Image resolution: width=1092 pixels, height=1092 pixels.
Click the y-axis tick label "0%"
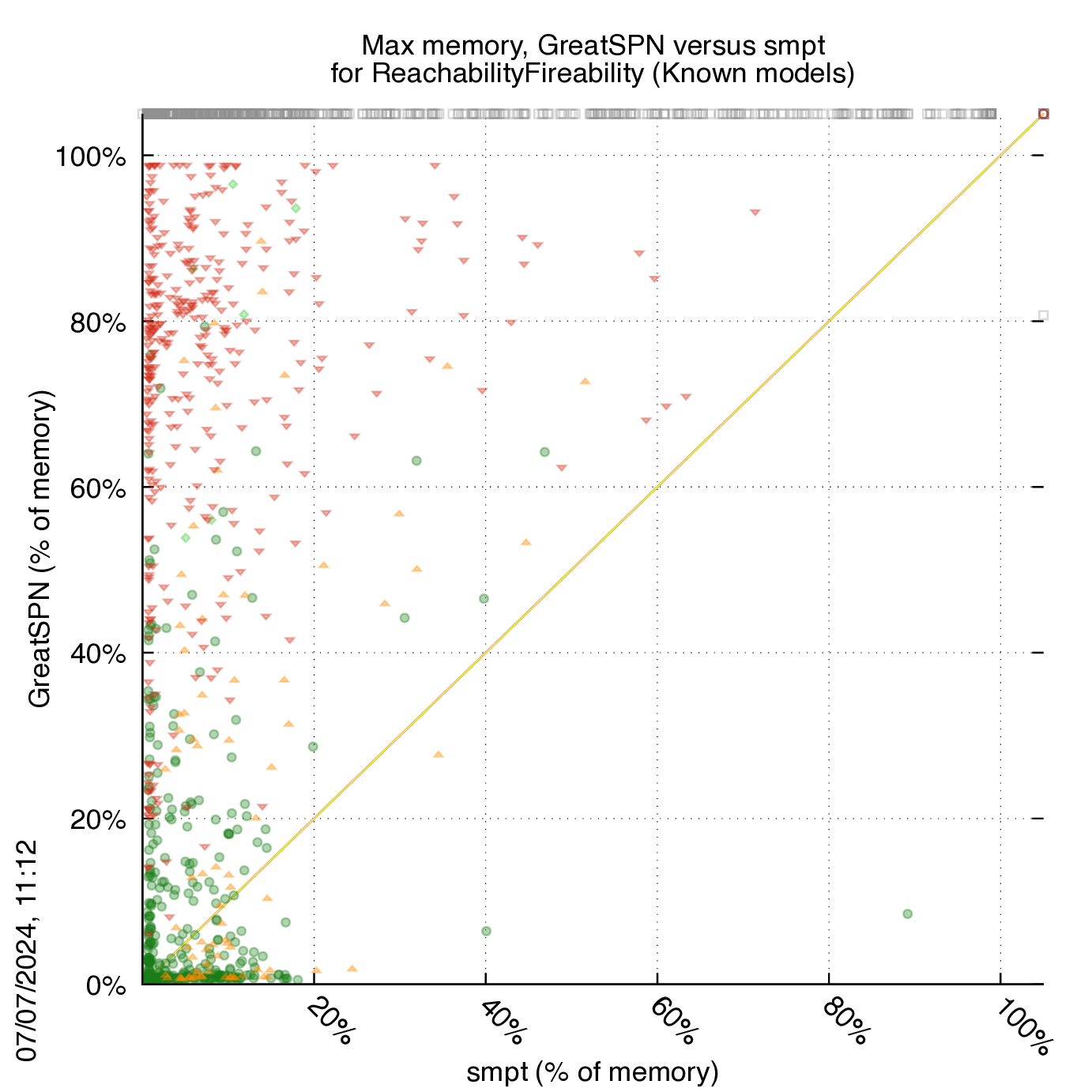[106, 986]
